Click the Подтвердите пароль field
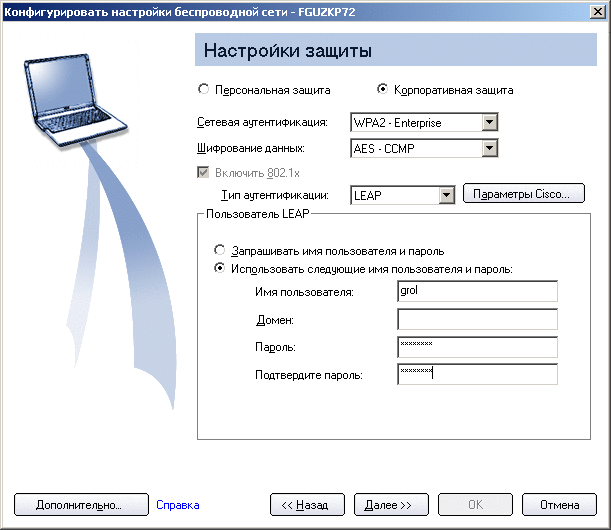This screenshot has width=611, height=530. point(476,374)
